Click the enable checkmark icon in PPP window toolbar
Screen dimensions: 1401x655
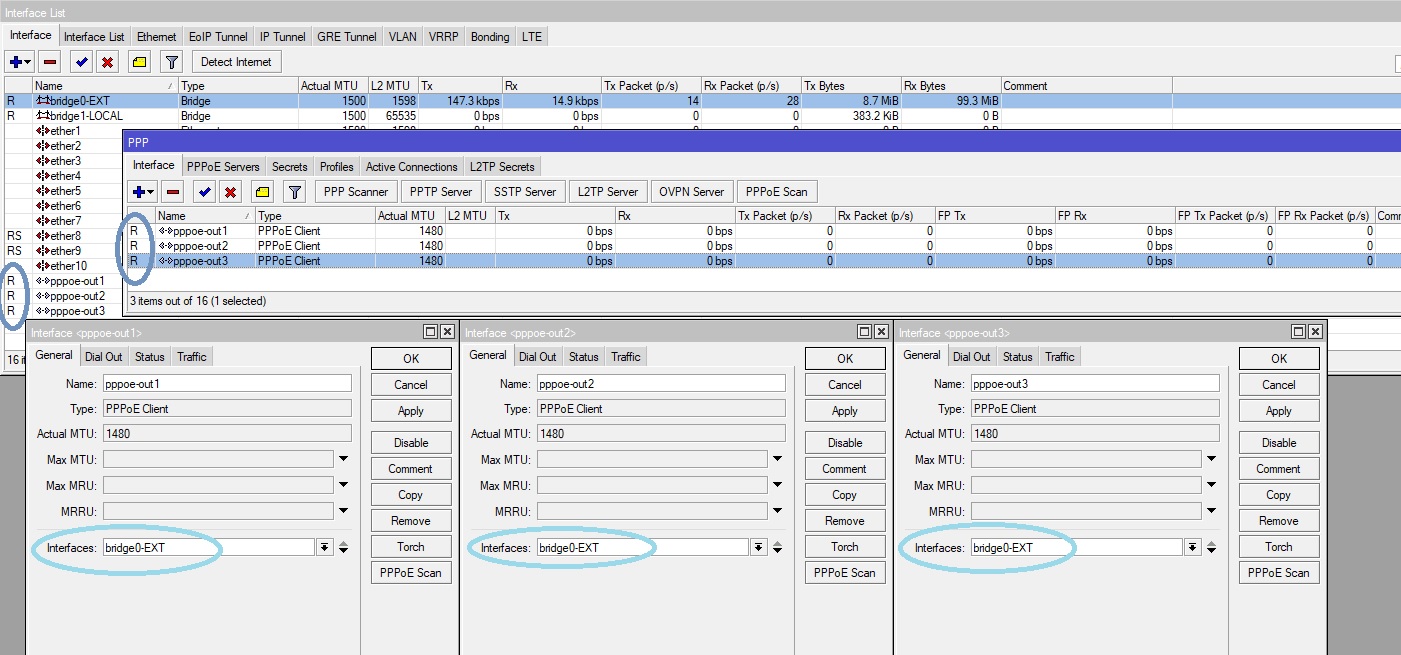[x=205, y=191]
